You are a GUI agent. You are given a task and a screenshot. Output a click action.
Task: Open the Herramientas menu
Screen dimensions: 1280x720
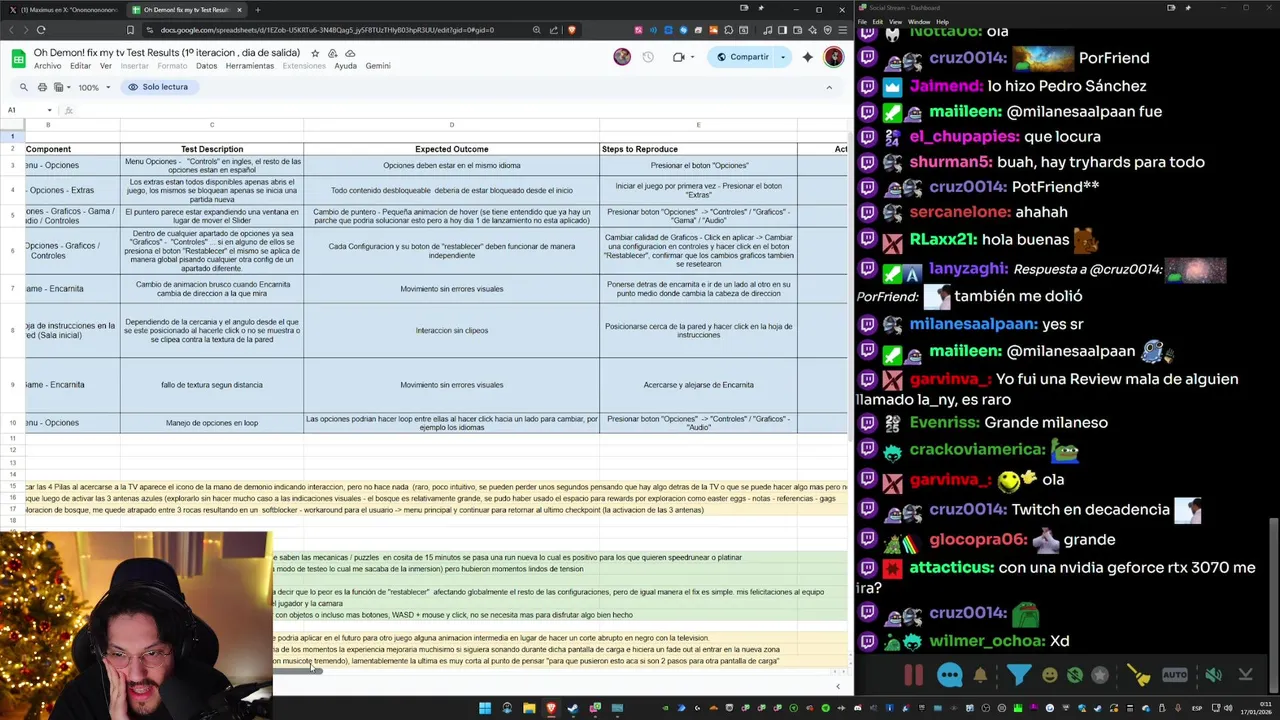coord(249,66)
